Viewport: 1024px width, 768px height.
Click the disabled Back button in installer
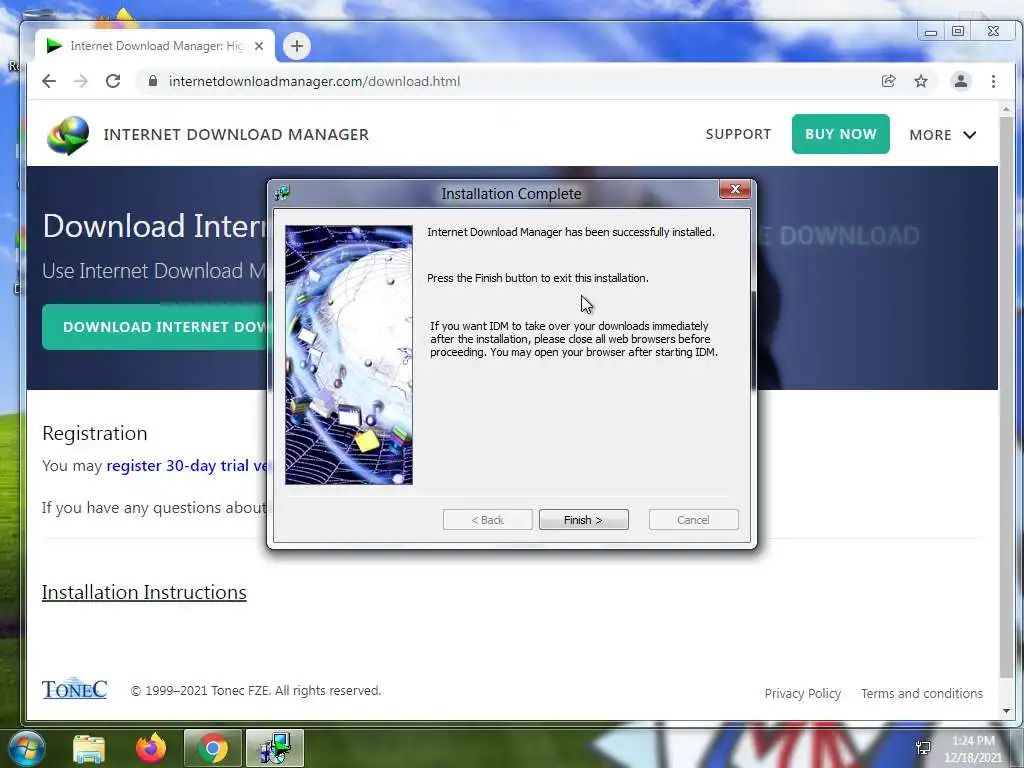[487, 520]
